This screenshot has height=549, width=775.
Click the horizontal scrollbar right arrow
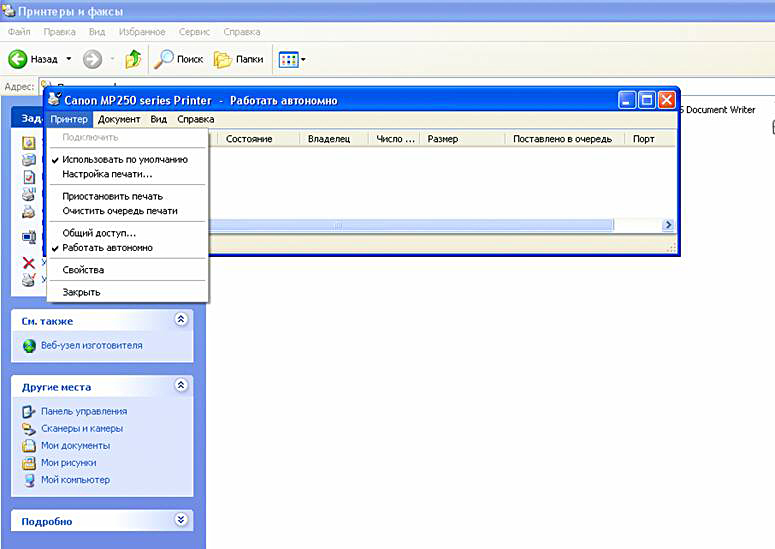click(x=668, y=226)
